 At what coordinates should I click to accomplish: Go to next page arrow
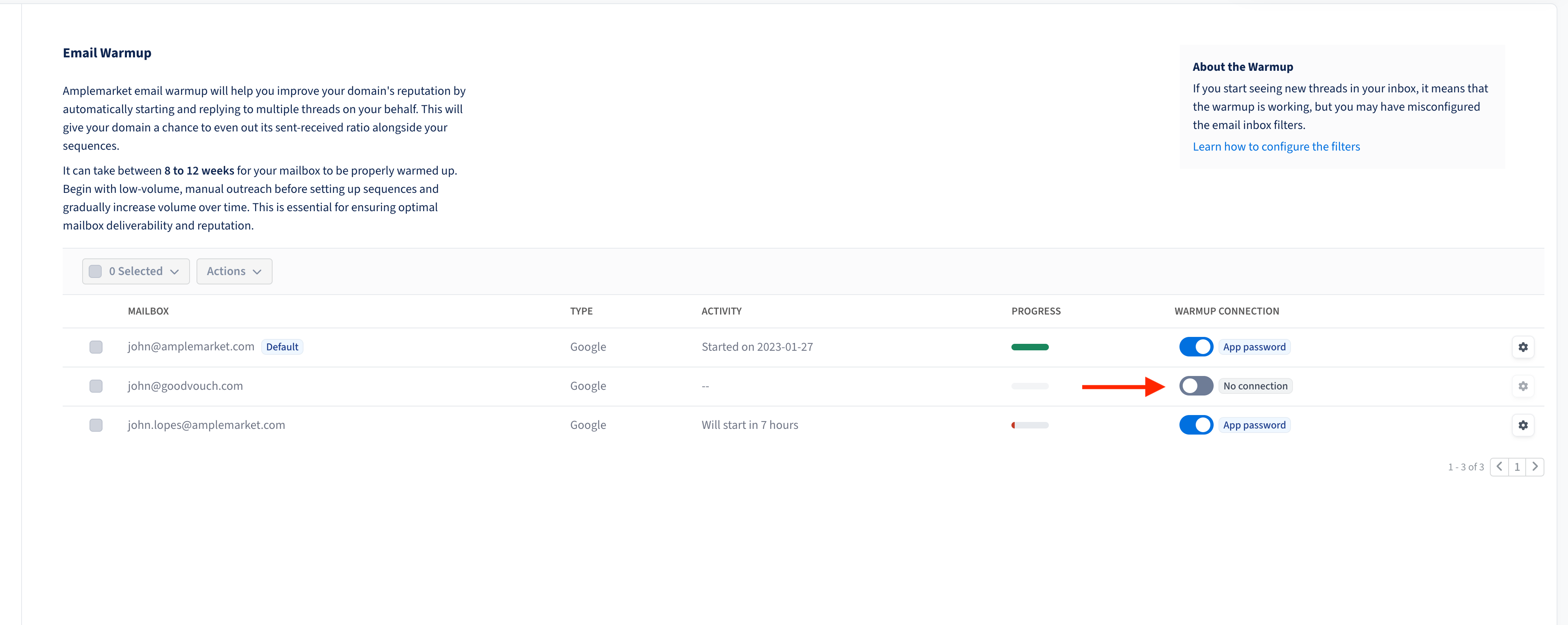[1535, 467]
